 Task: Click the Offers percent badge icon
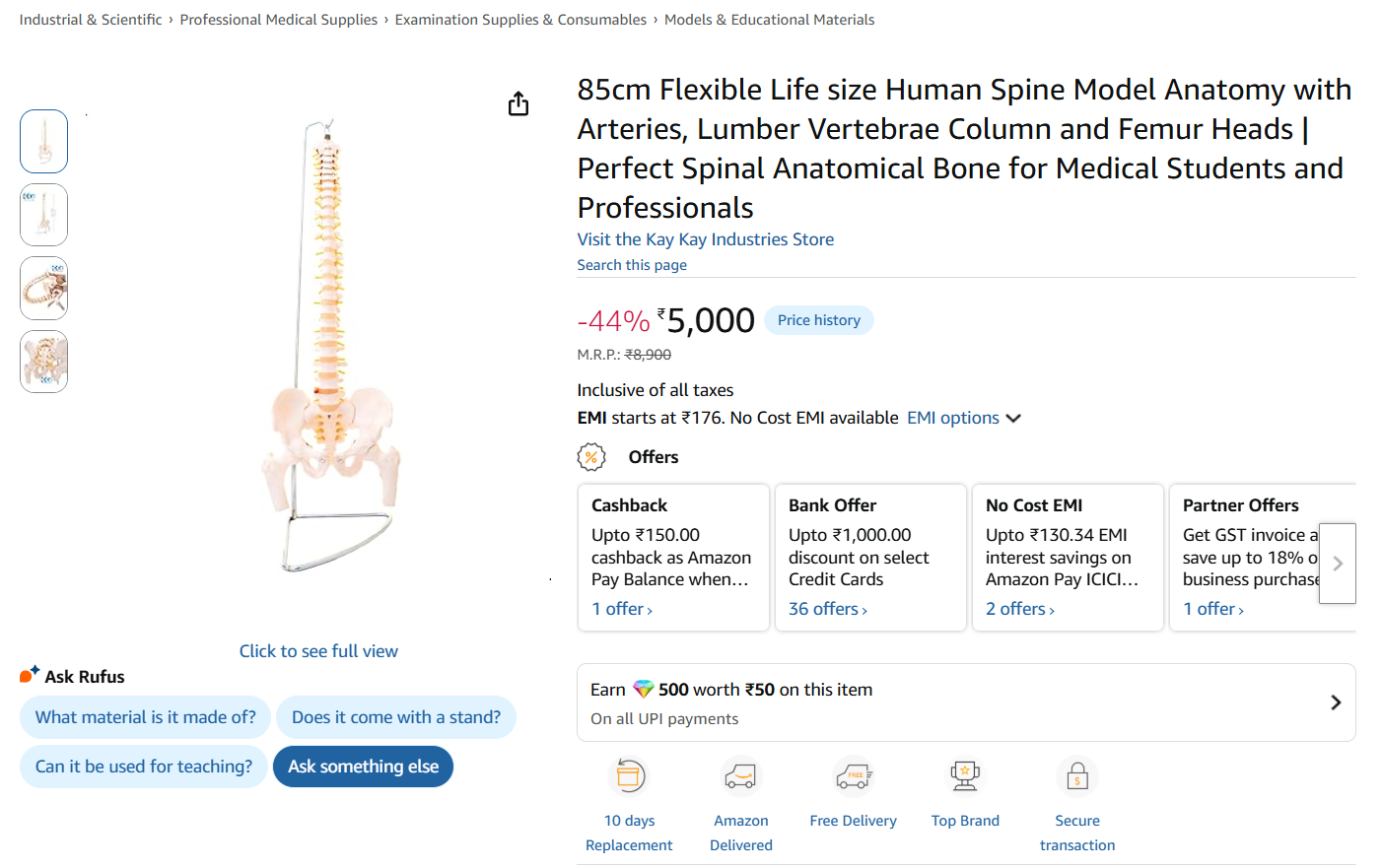click(x=591, y=457)
